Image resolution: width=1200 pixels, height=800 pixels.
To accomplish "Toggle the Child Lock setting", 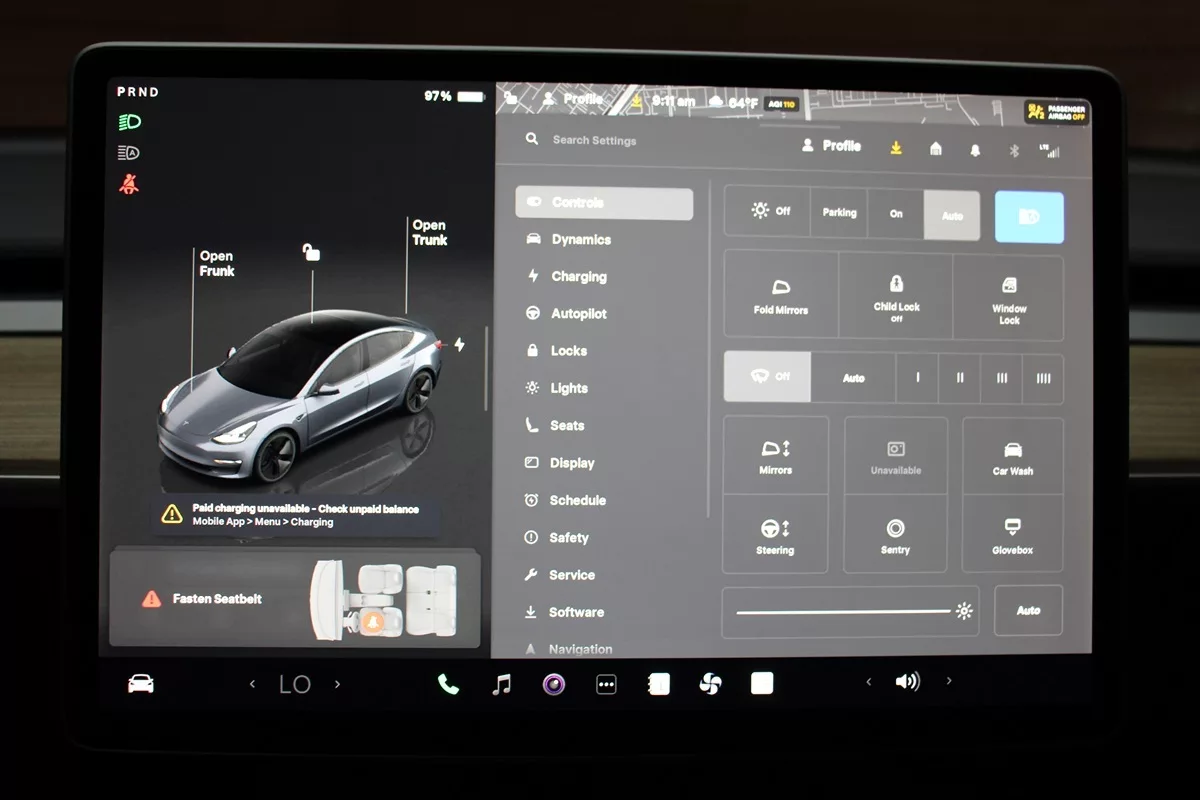I will (896, 296).
